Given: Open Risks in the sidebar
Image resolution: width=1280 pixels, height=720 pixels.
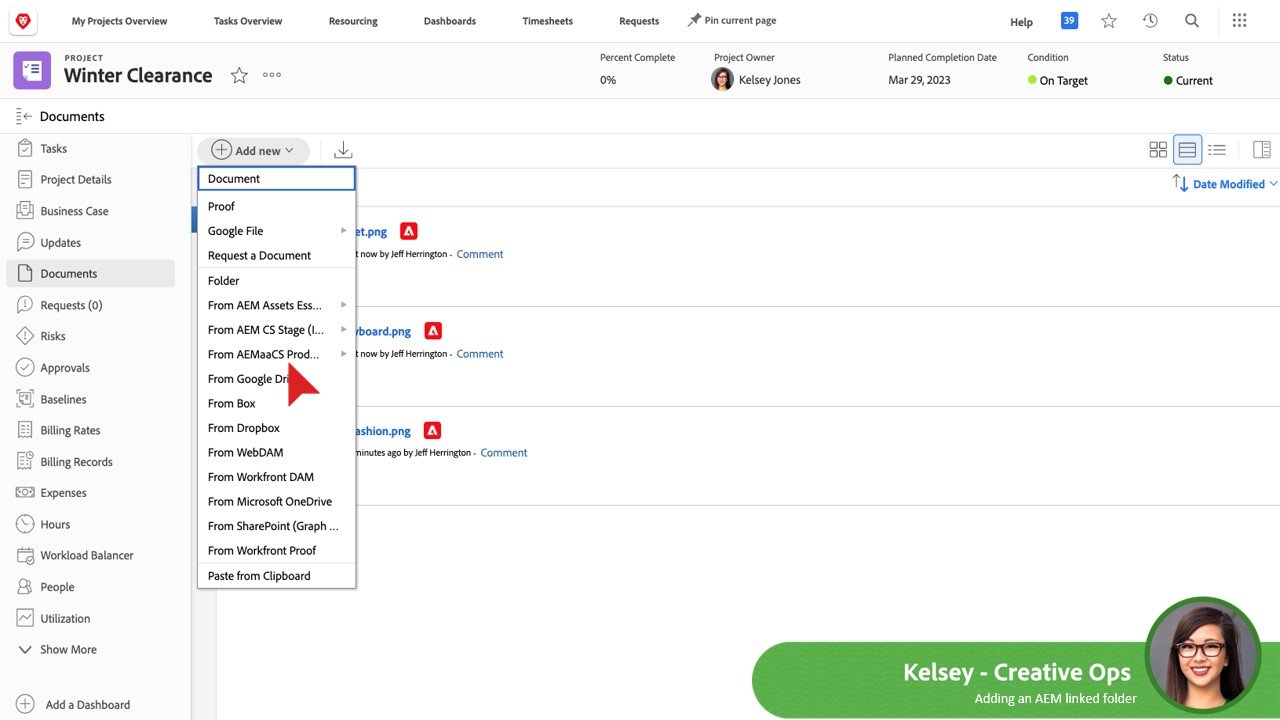Looking at the screenshot, I should [90, 336].
